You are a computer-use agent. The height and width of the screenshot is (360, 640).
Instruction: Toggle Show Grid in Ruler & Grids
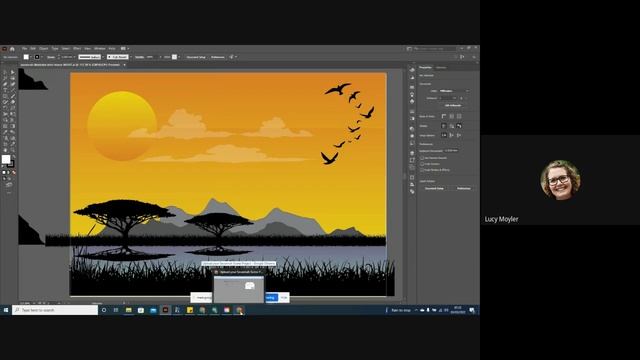coord(451,116)
